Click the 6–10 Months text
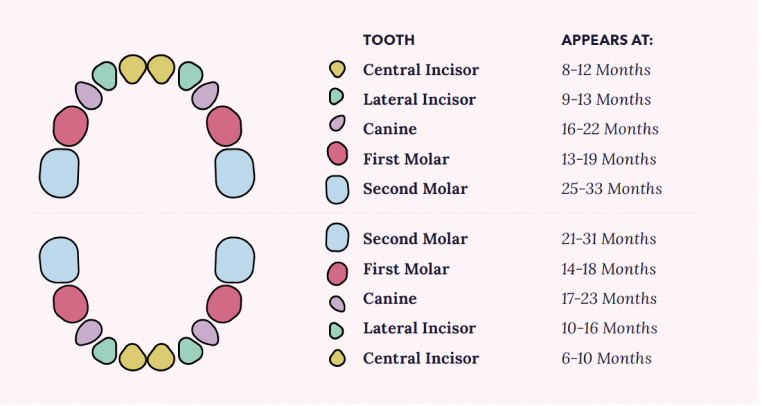 pyautogui.click(x=606, y=358)
